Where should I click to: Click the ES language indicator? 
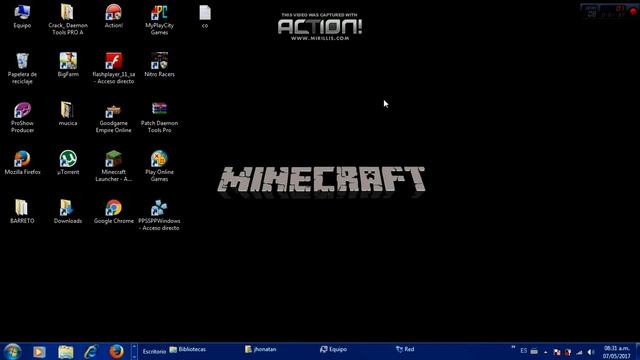[x=524, y=351]
